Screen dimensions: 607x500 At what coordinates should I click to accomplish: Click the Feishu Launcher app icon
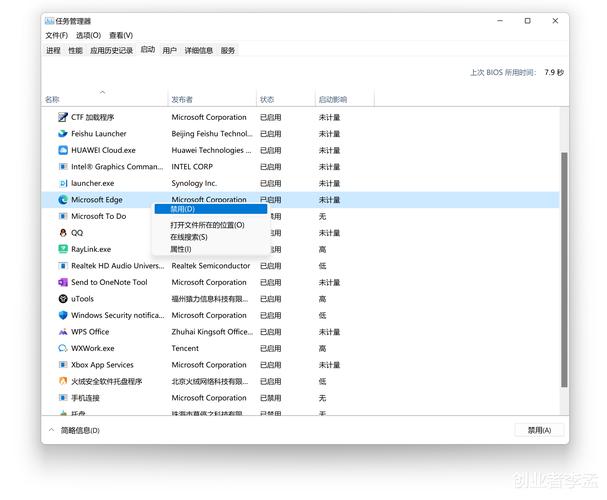(63, 133)
